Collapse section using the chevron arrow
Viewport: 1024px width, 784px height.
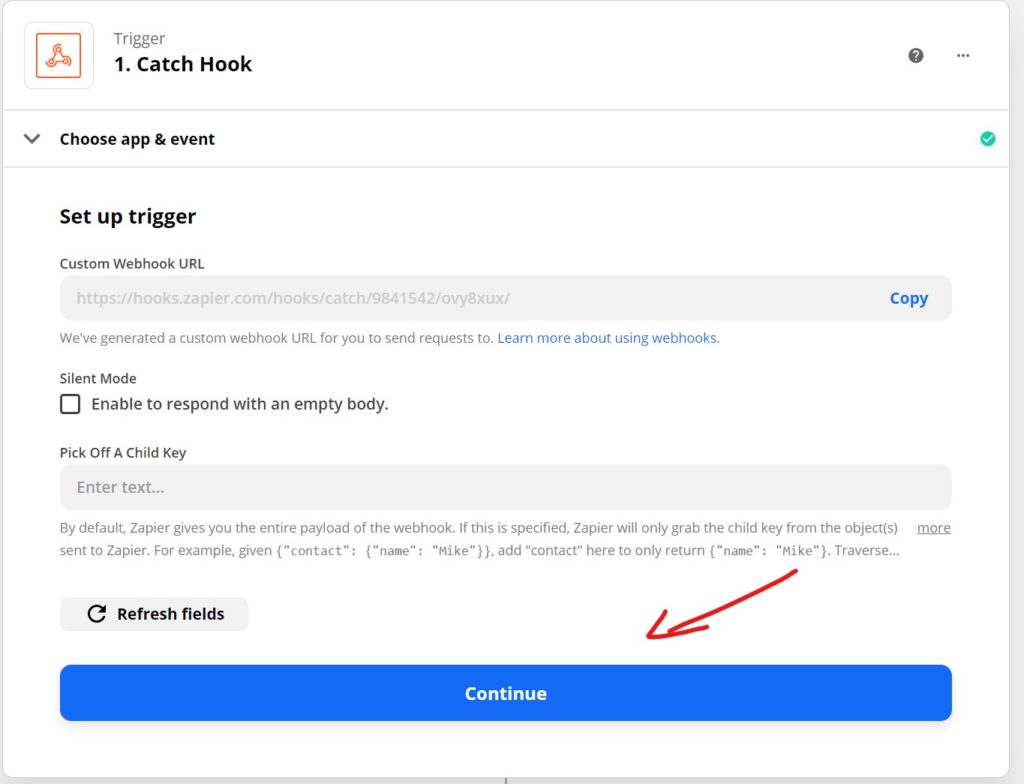point(32,139)
